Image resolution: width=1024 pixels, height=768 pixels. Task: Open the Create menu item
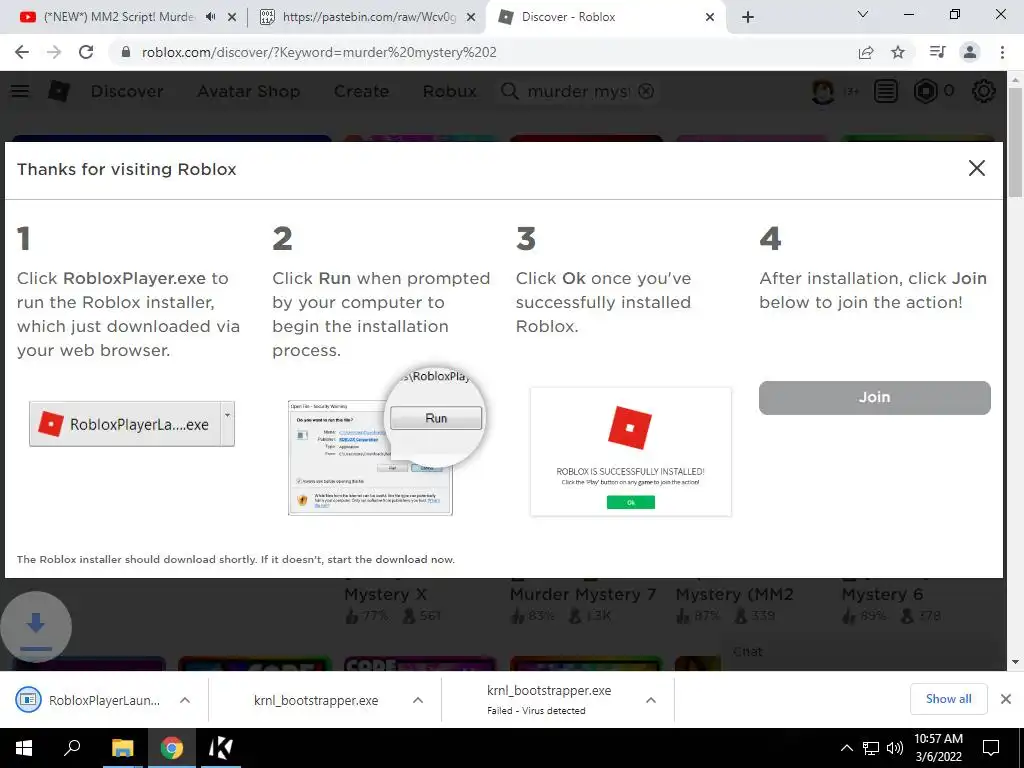point(361,91)
